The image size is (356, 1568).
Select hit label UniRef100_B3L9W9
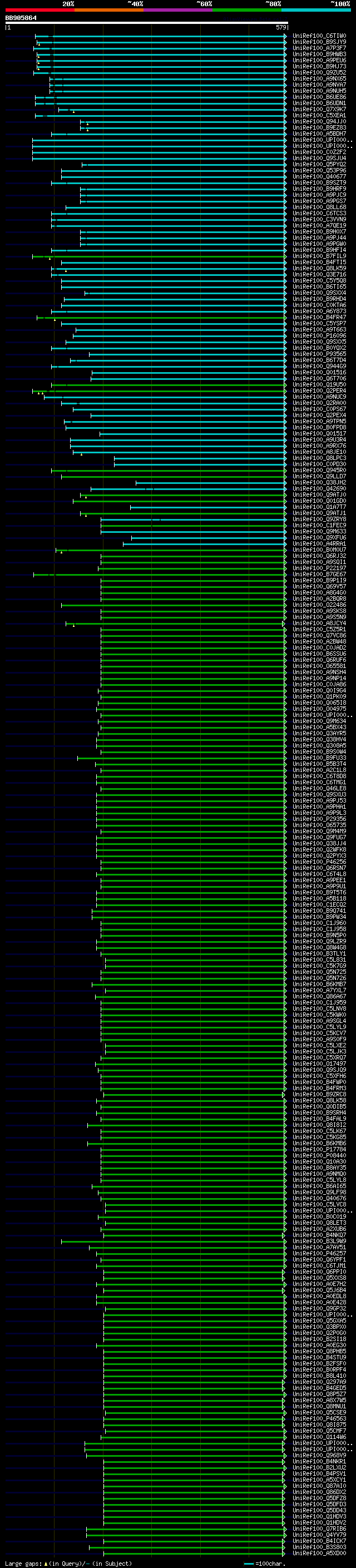coord(319,1241)
